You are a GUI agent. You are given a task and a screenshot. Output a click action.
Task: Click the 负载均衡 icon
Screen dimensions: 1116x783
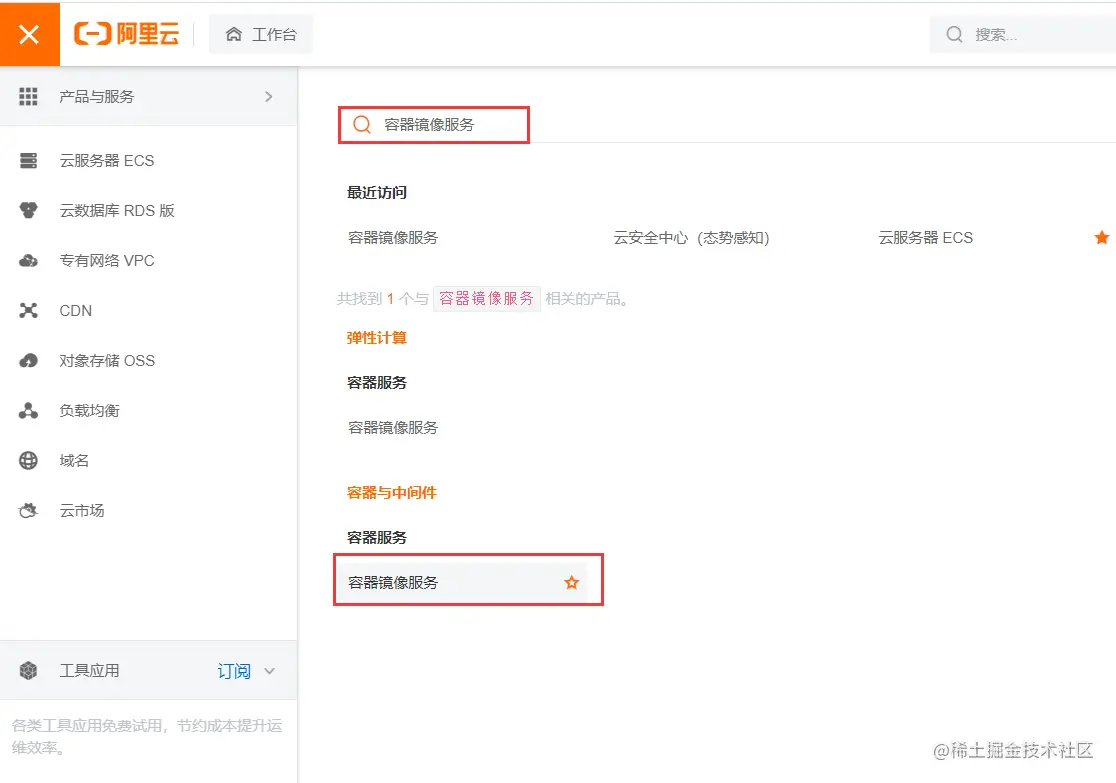point(28,411)
